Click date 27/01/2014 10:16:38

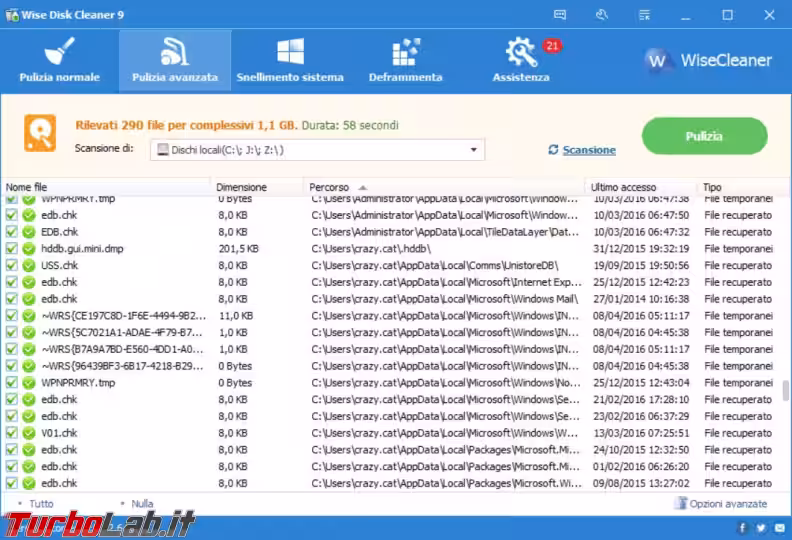pyautogui.click(x=641, y=299)
